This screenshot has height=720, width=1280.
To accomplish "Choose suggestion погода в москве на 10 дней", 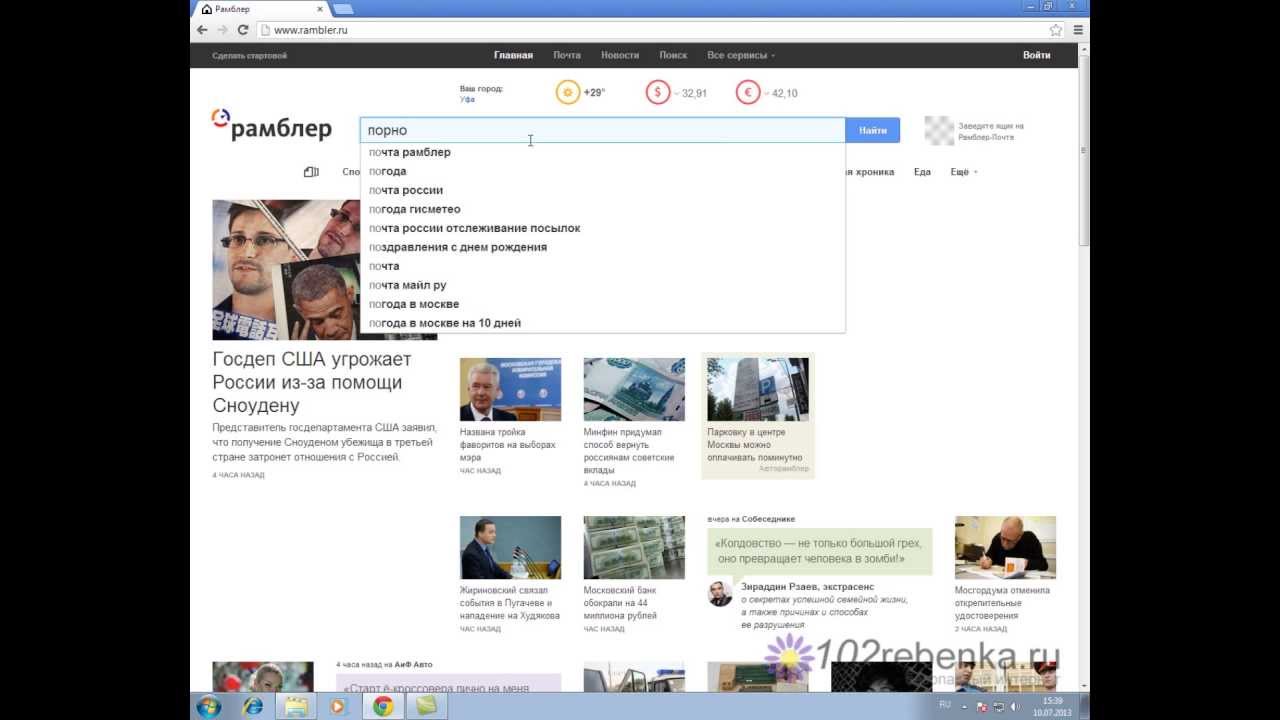I will click(x=602, y=323).
